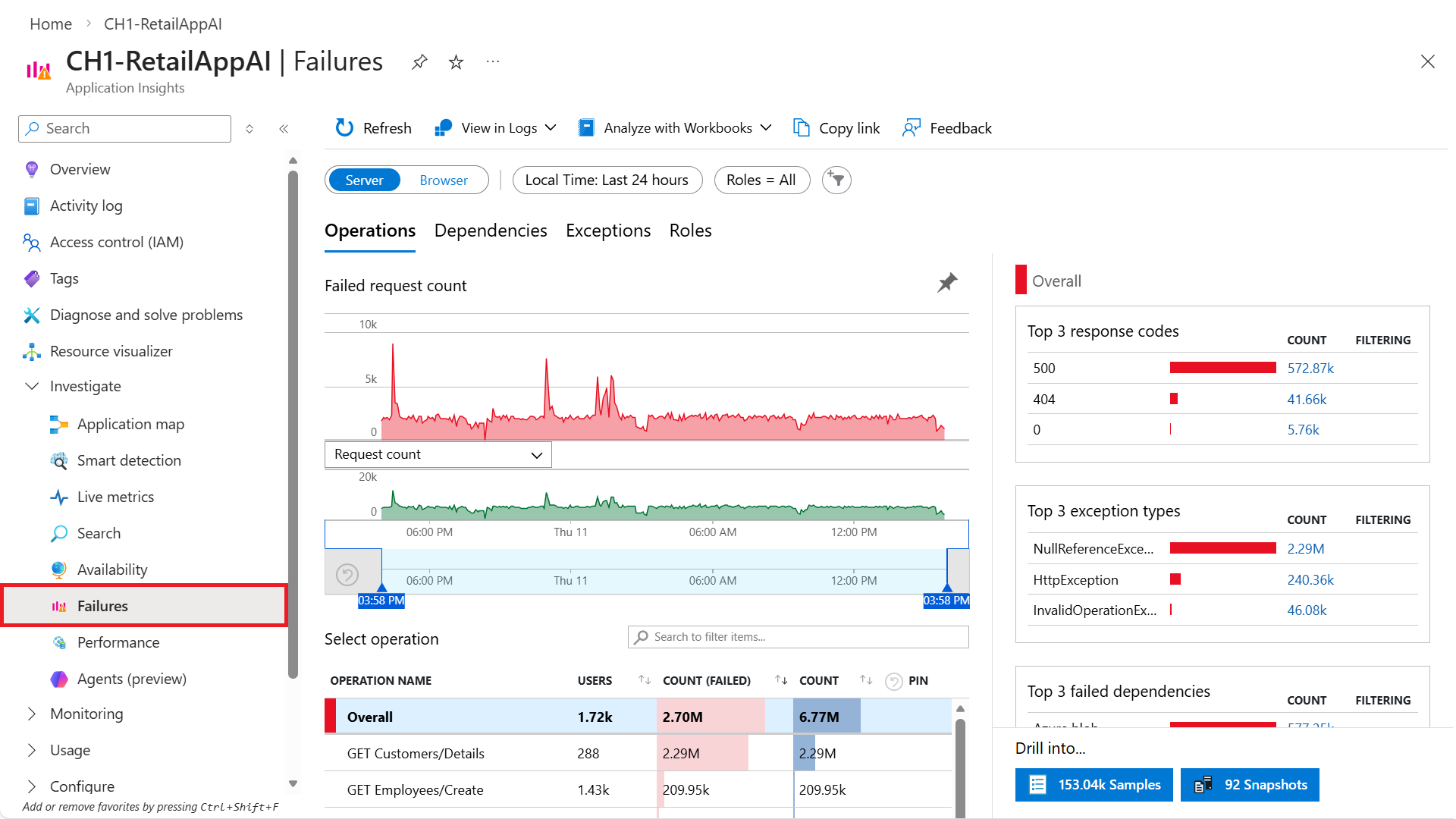Click the 153.04k Samples button
This screenshot has height=819, width=1456.
pos(1094,785)
